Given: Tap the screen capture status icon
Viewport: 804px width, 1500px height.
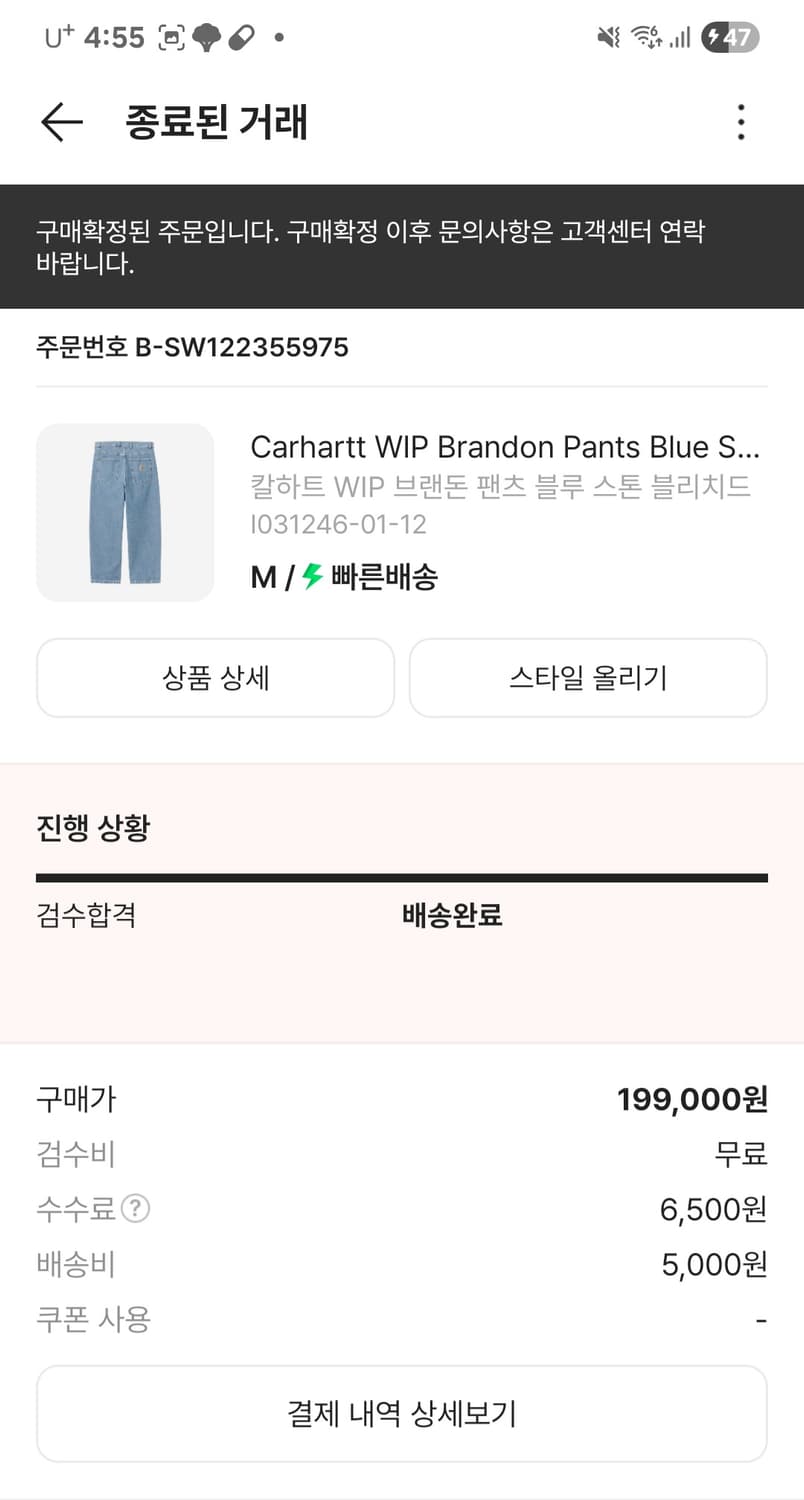Looking at the screenshot, I should [173, 38].
